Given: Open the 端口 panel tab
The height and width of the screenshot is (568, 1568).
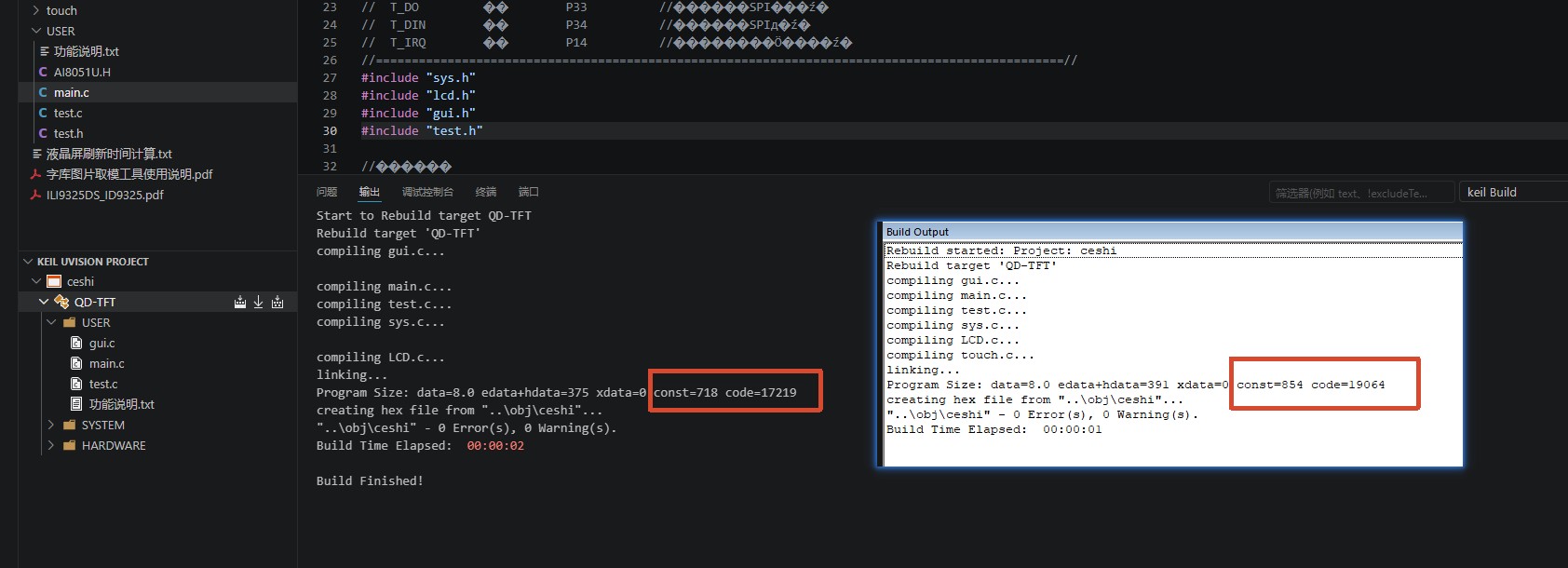Looking at the screenshot, I should pos(529,192).
